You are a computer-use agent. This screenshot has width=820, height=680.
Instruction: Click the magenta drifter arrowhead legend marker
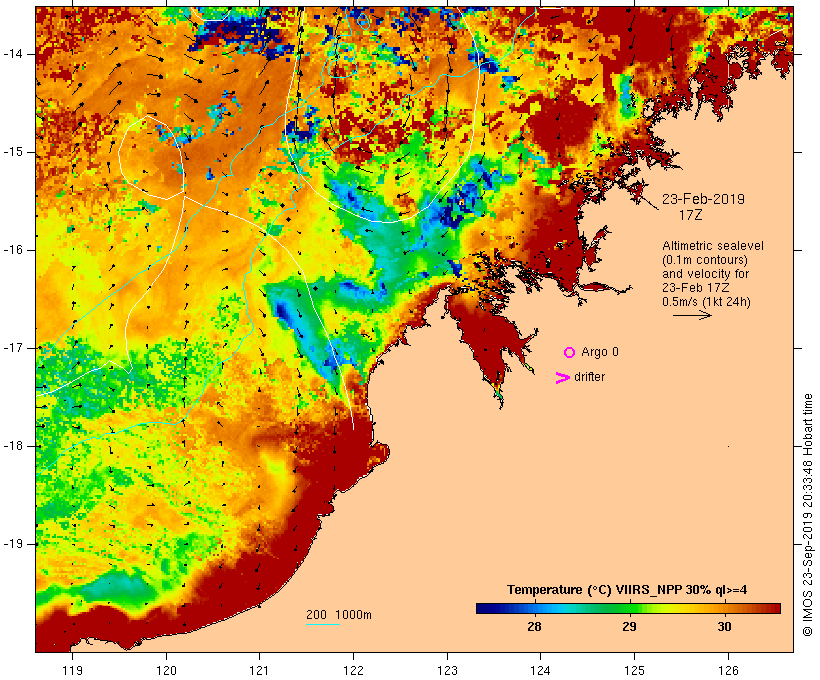click(x=562, y=378)
